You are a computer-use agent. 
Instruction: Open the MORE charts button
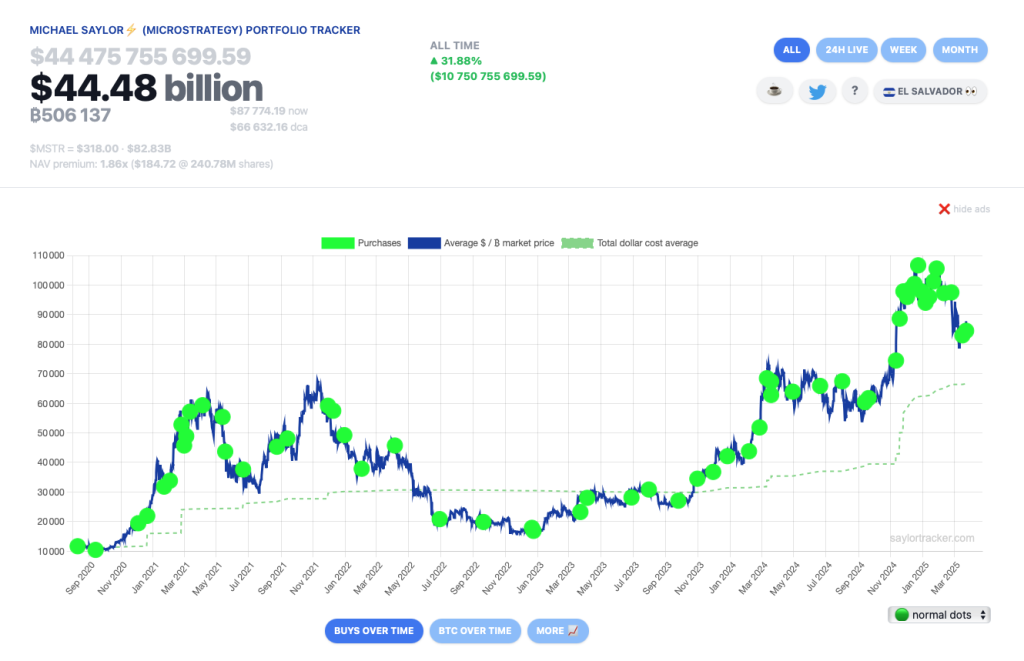[x=558, y=631]
